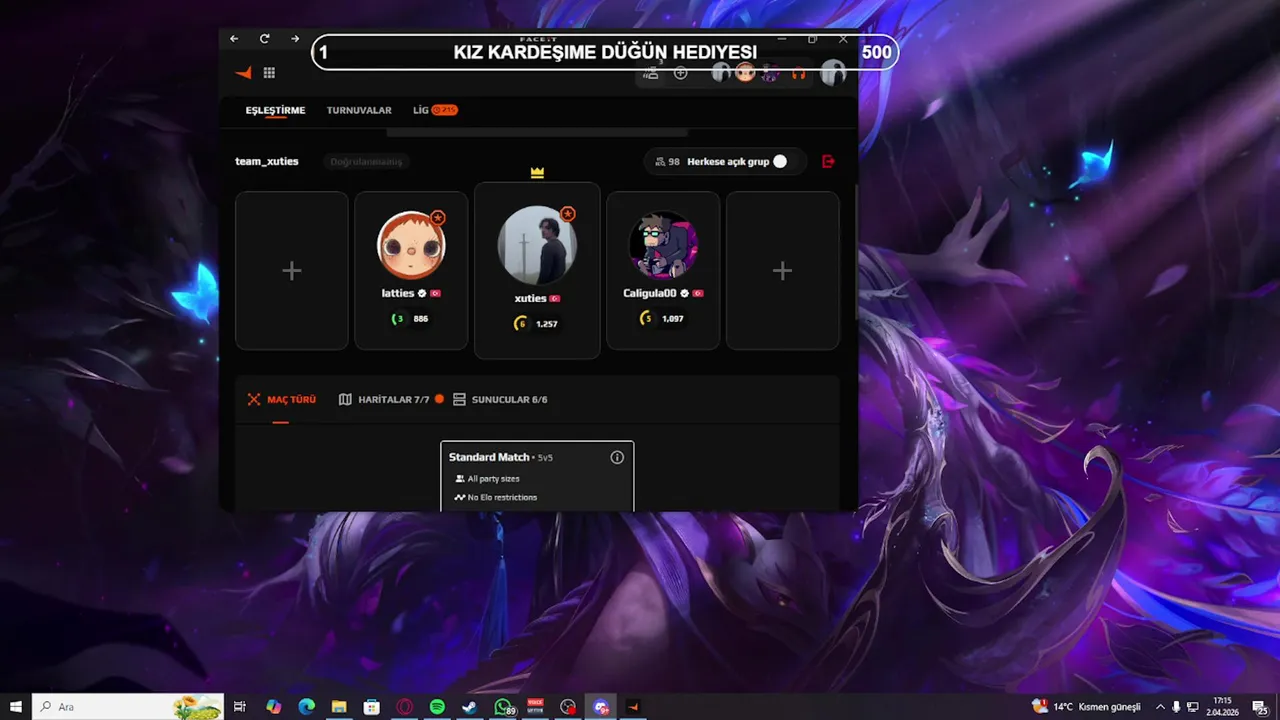Open the Windows Start menu
The image size is (1280, 720).
tap(16, 707)
